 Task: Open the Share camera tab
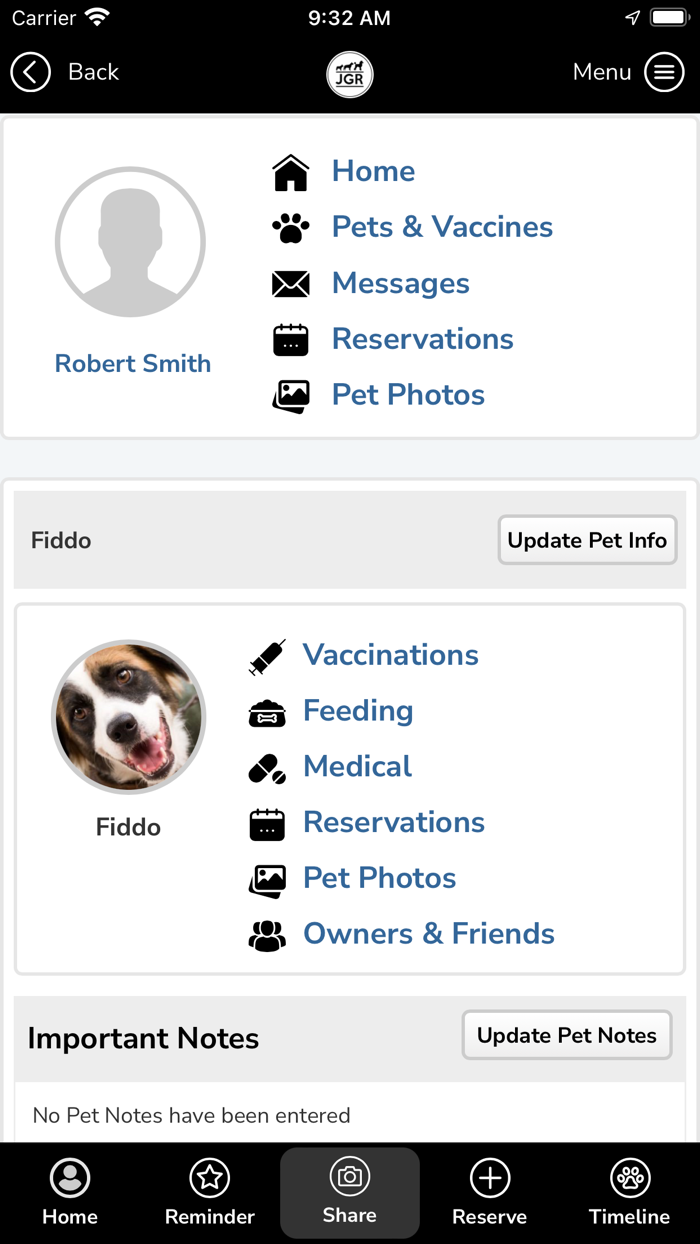tap(350, 1192)
